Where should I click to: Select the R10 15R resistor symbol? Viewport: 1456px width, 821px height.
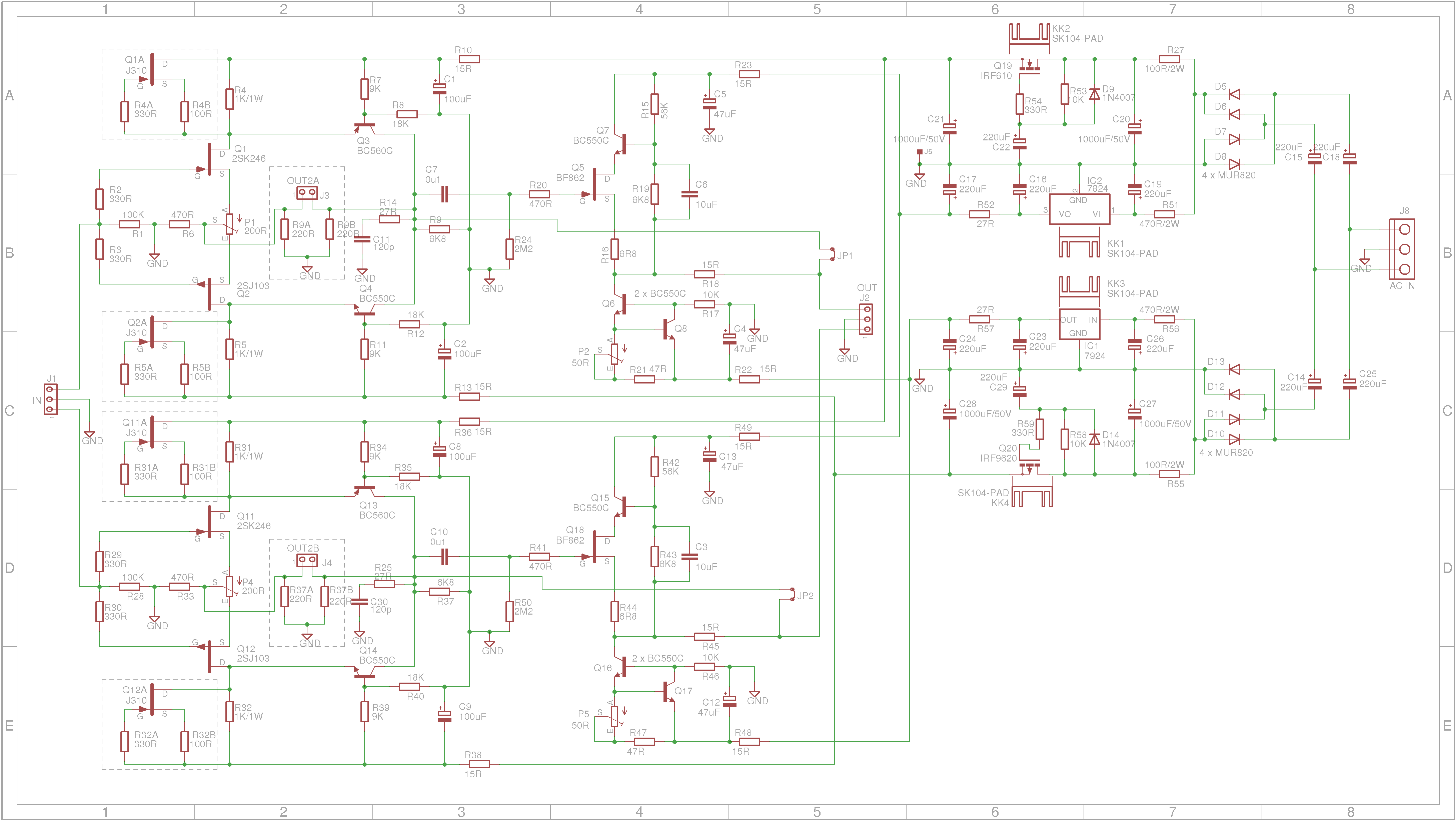click(x=469, y=59)
